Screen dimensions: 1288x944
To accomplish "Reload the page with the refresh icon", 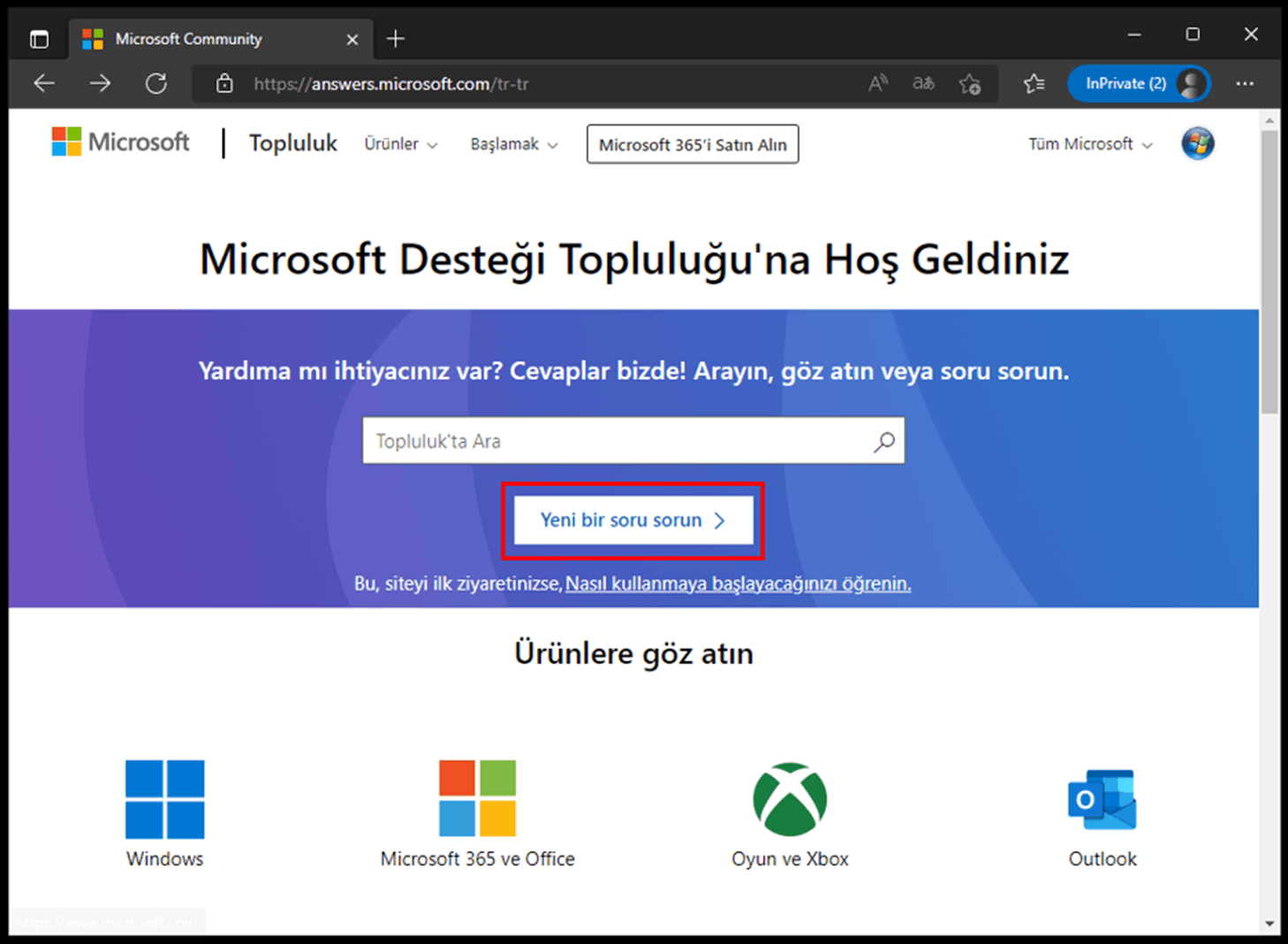I will [x=156, y=84].
